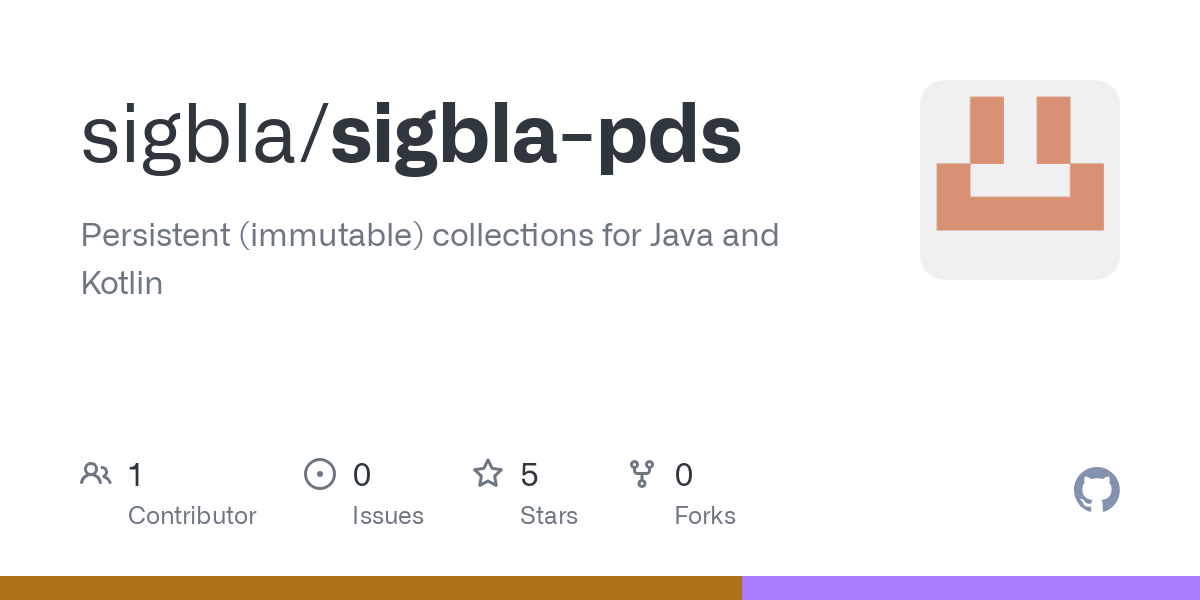Click the contributors people icon

pos(96,474)
